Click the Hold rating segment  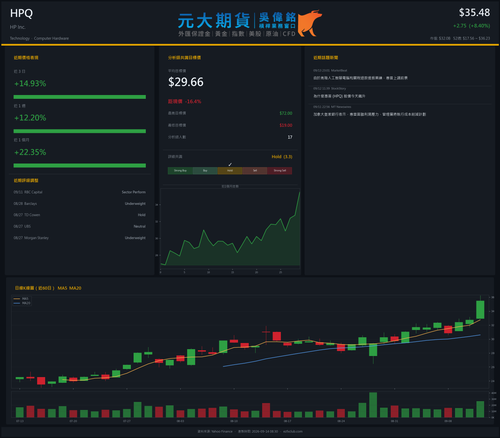click(230, 171)
